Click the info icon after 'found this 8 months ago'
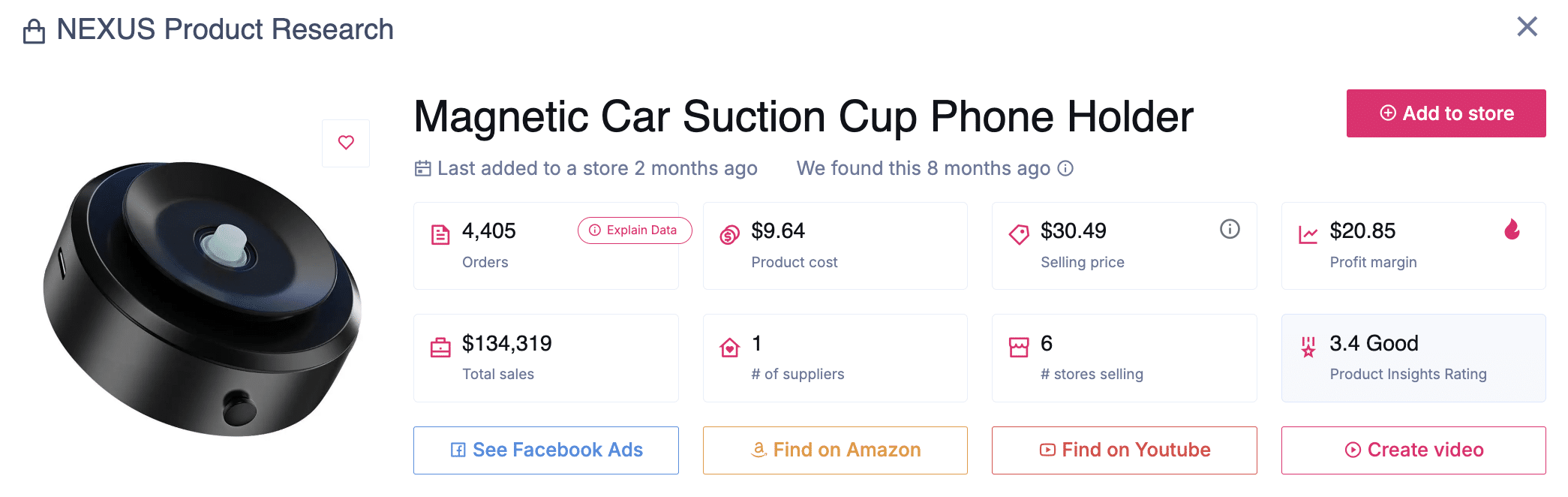 click(x=1065, y=168)
